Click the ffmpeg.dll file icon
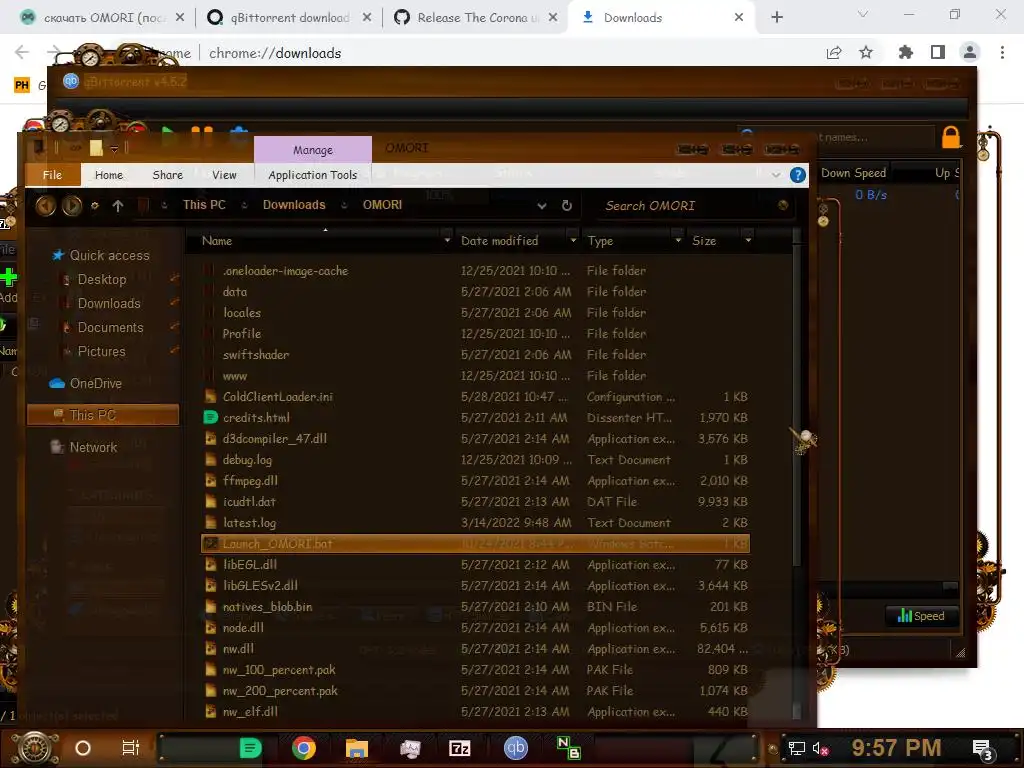Viewport: 1024px width, 768px height. (210, 481)
